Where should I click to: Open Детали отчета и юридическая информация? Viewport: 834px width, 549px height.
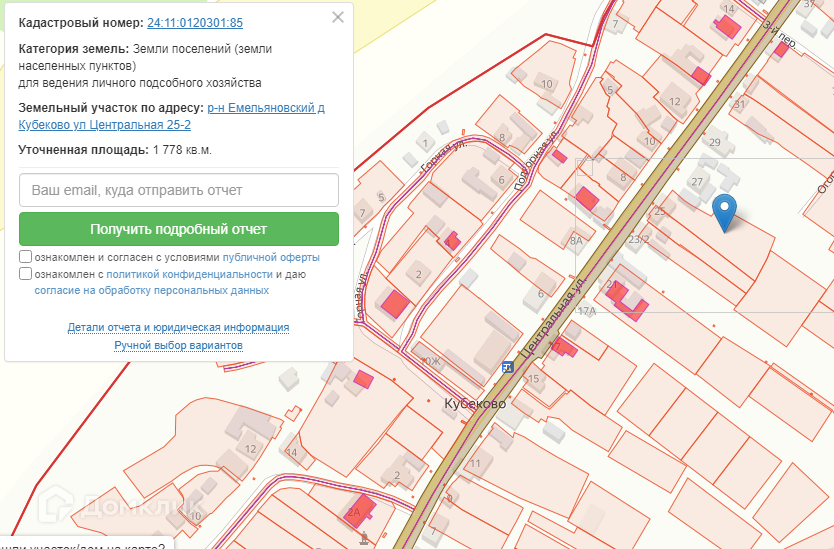[x=178, y=327]
